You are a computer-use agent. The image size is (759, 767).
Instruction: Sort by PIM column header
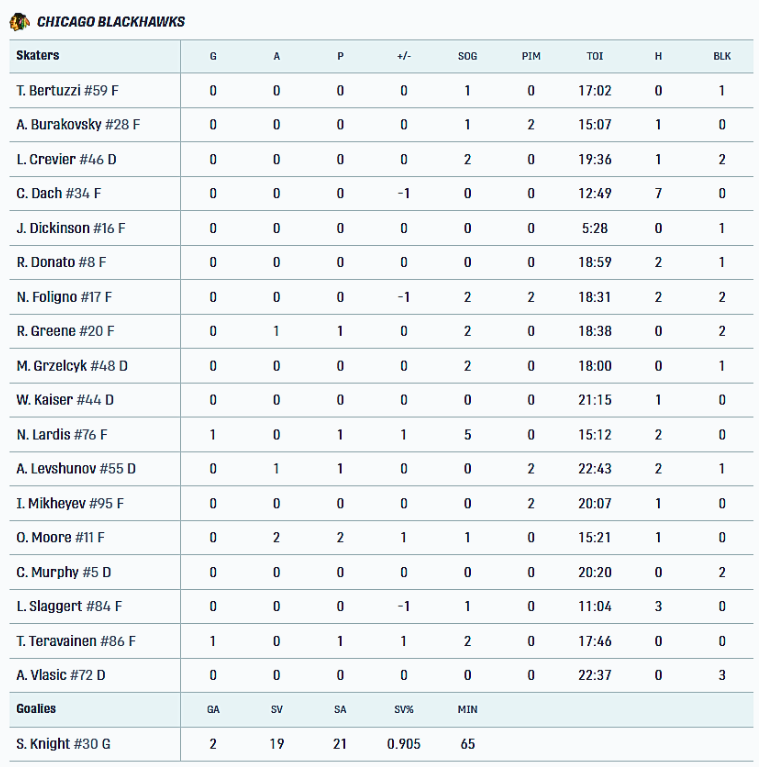[531, 56]
